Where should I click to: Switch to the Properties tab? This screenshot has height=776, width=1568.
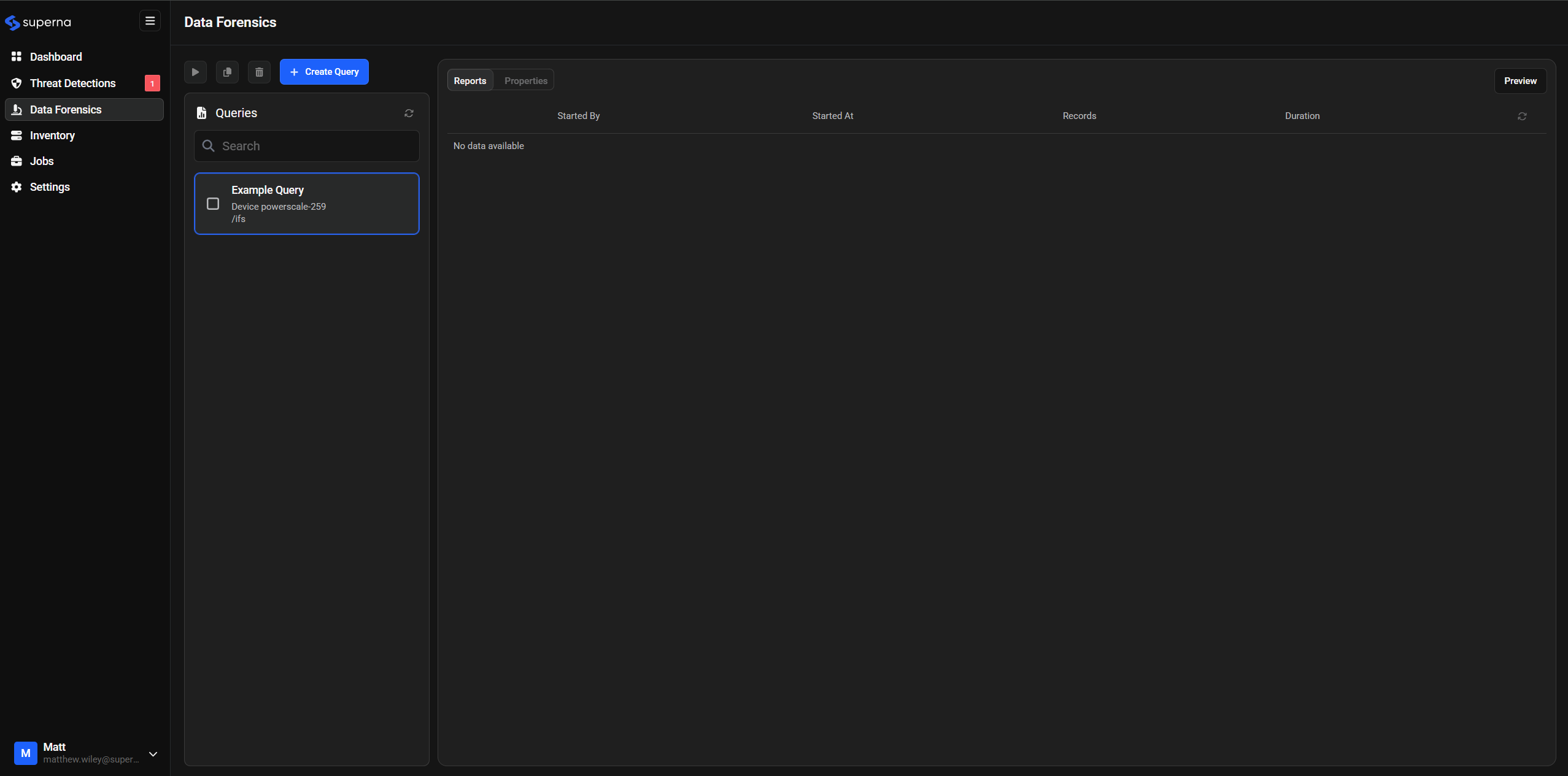click(526, 81)
